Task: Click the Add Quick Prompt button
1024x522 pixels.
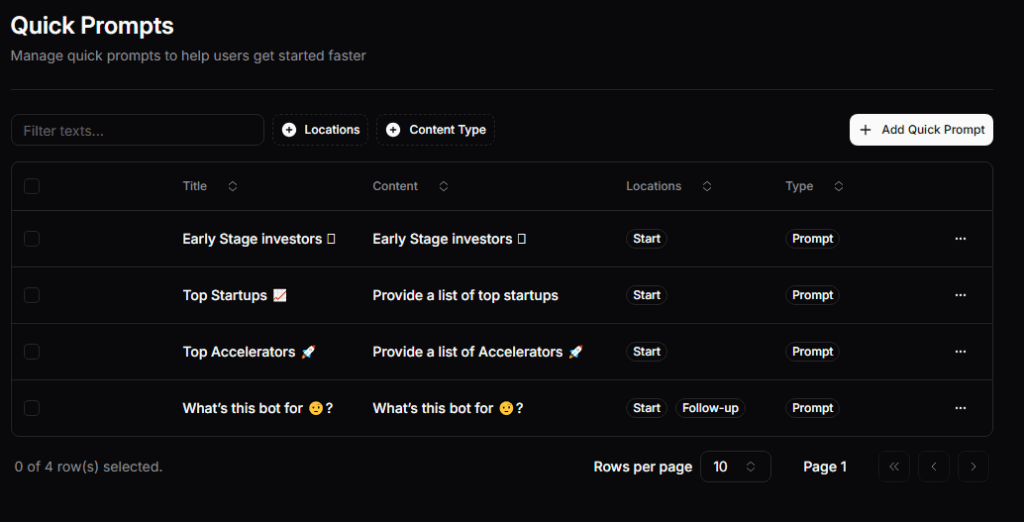Action: pyautogui.click(x=921, y=130)
